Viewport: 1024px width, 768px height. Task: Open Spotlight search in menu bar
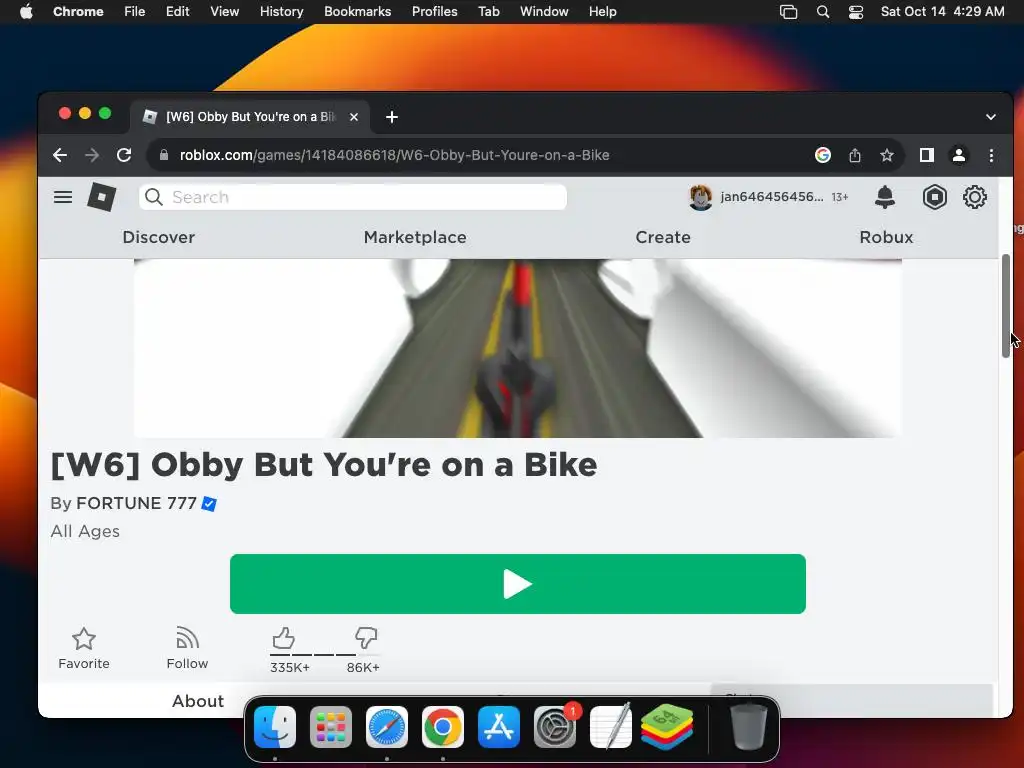[x=823, y=12]
